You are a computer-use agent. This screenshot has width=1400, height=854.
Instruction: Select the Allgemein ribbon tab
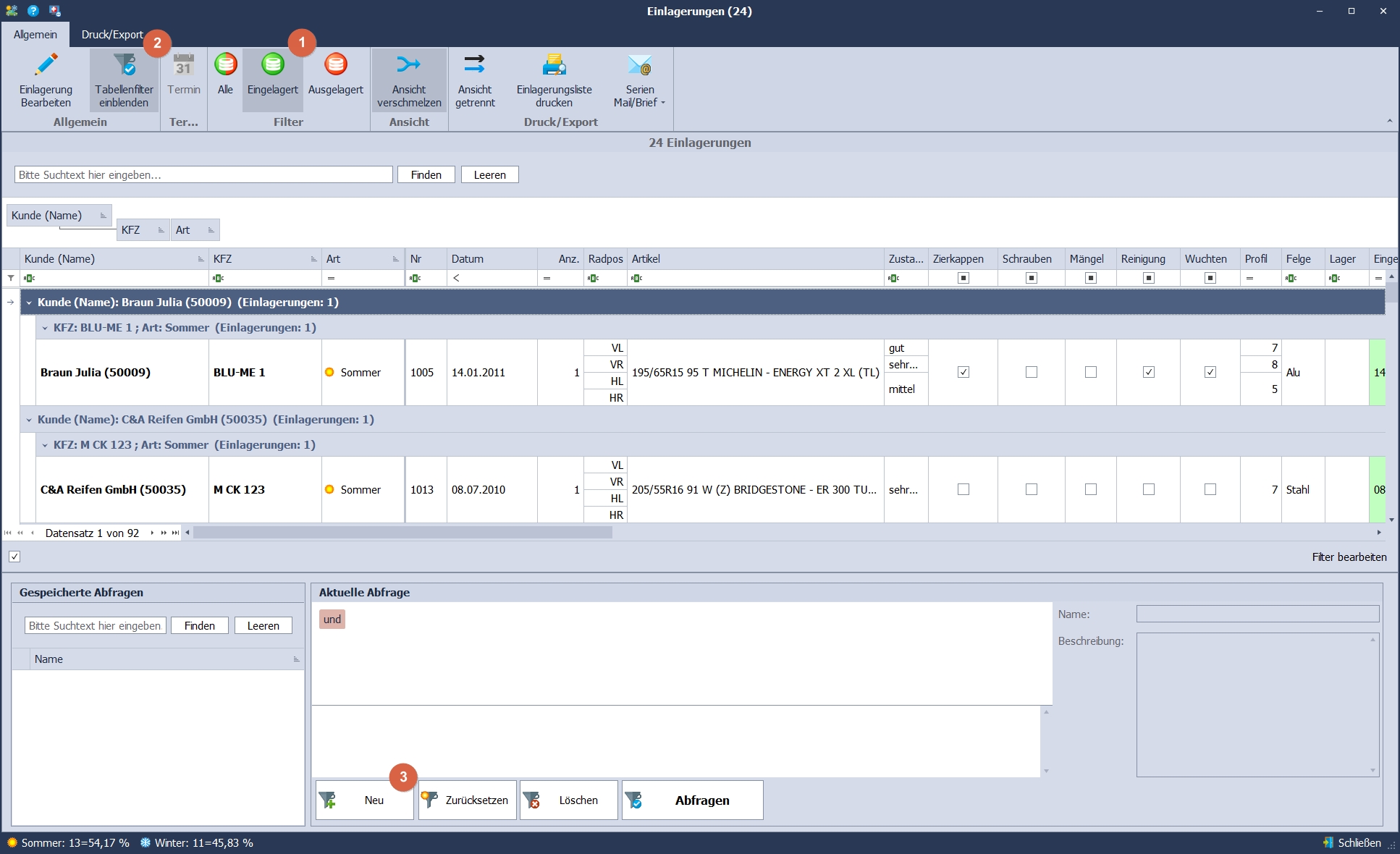point(35,35)
